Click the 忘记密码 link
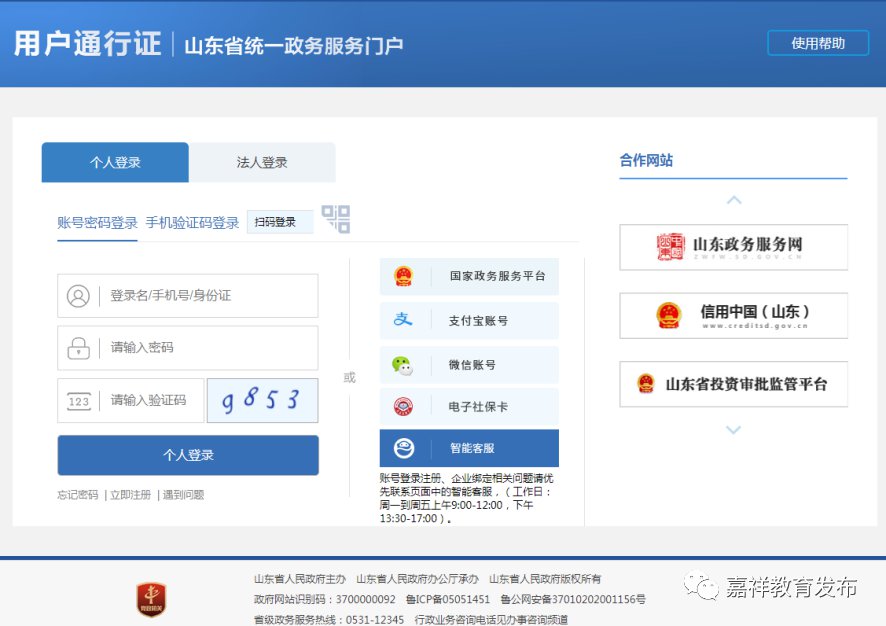The width and height of the screenshot is (886, 626). pyautogui.click(x=78, y=495)
